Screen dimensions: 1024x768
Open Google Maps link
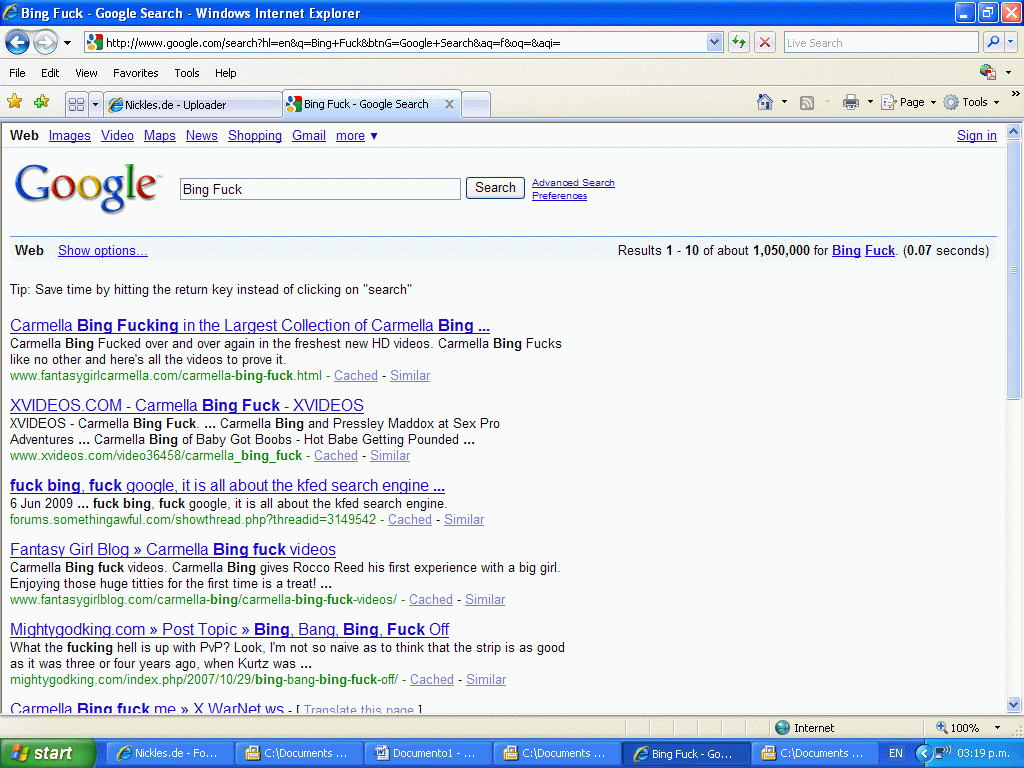point(159,136)
